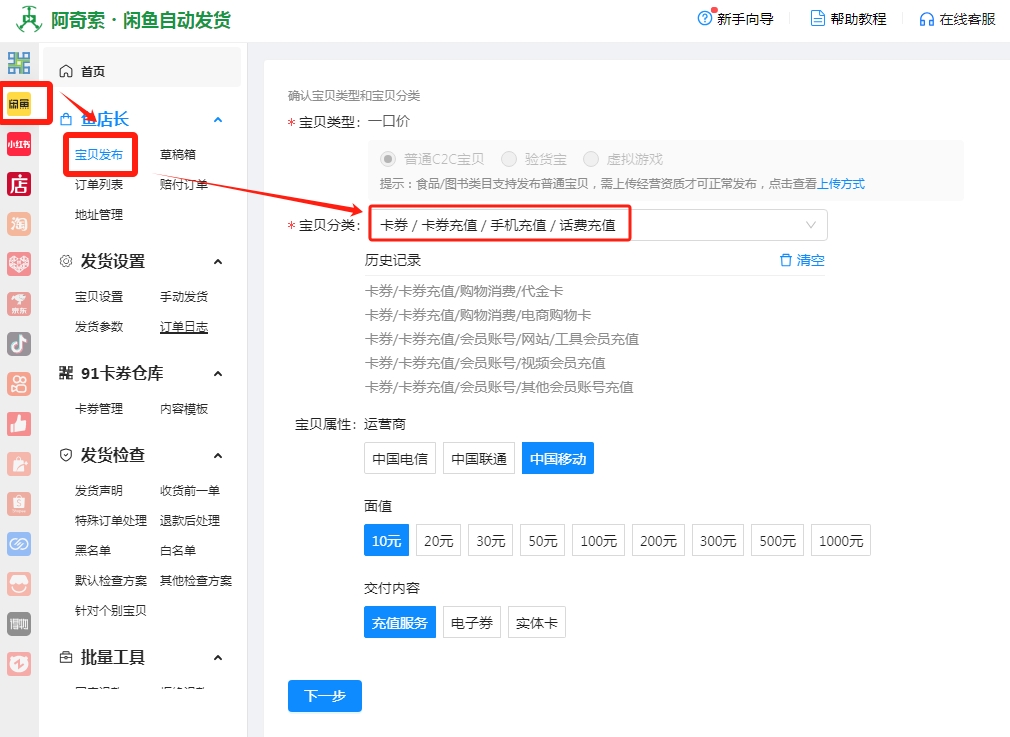Select the 20元 face value
Viewport: 1010px width, 737px height.
[439, 541]
